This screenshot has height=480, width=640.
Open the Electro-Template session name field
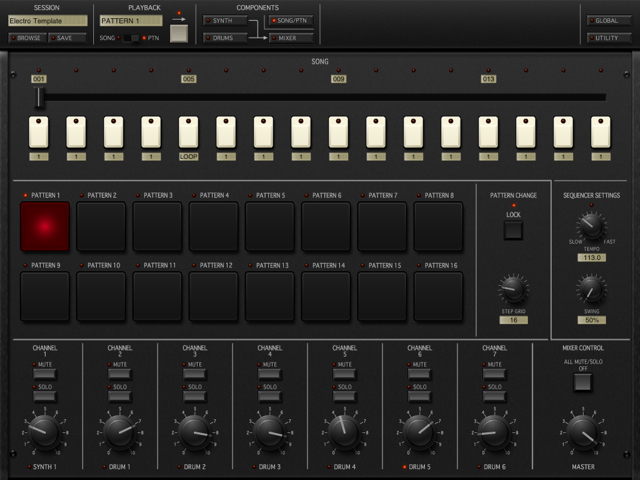[x=48, y=20]
